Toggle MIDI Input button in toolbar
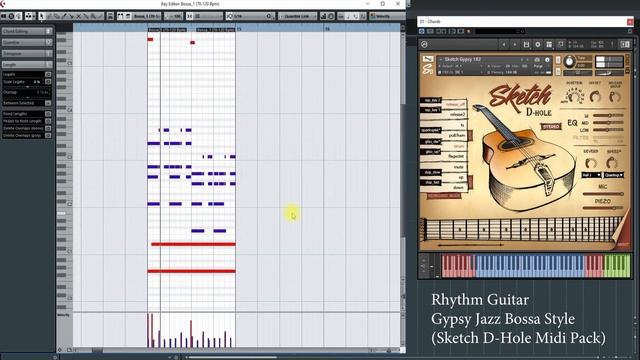 (x=331, y=16)
